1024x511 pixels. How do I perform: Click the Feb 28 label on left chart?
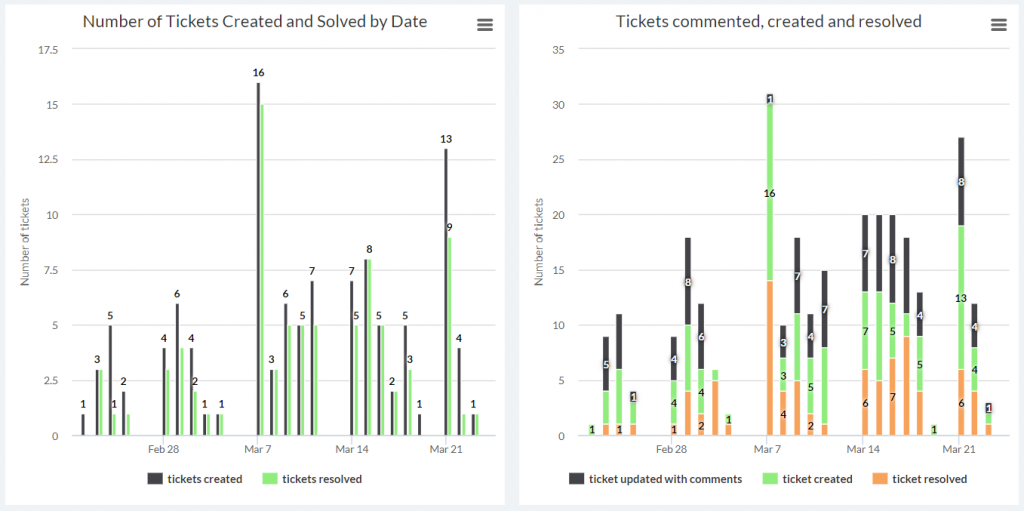point(164,450)
